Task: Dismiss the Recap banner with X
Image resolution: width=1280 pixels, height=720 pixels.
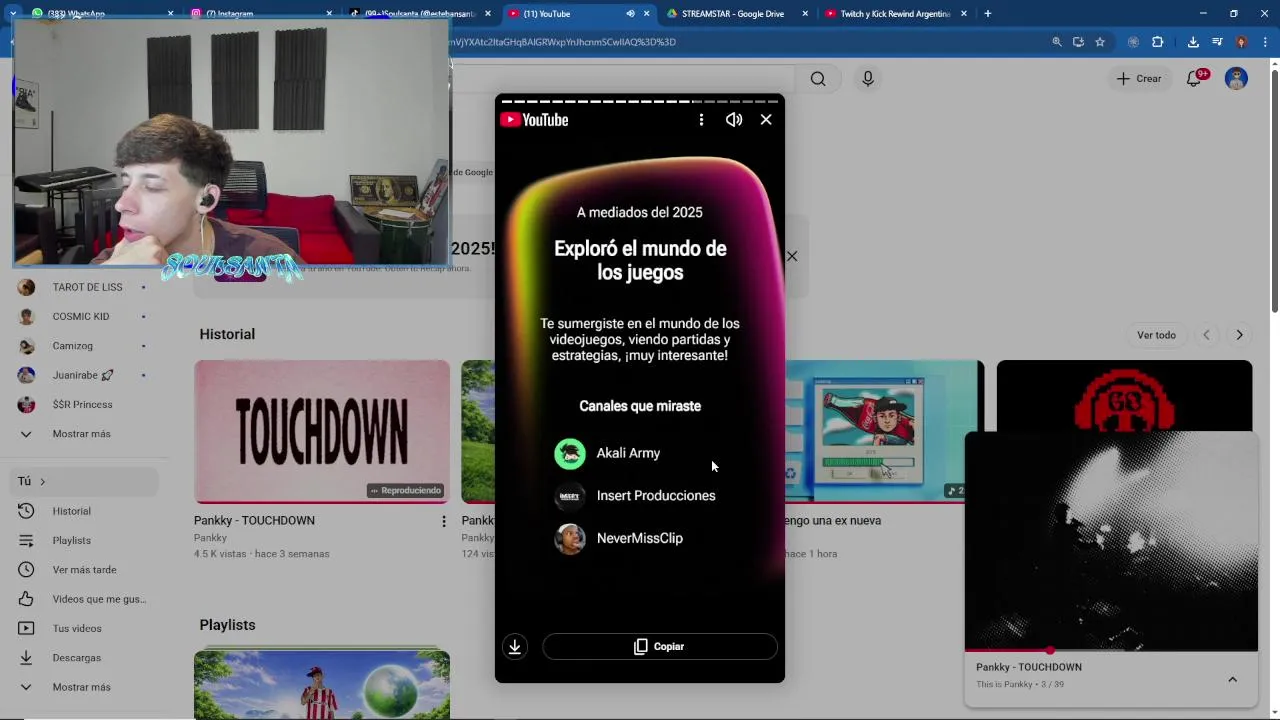Action: pos(792,256)
